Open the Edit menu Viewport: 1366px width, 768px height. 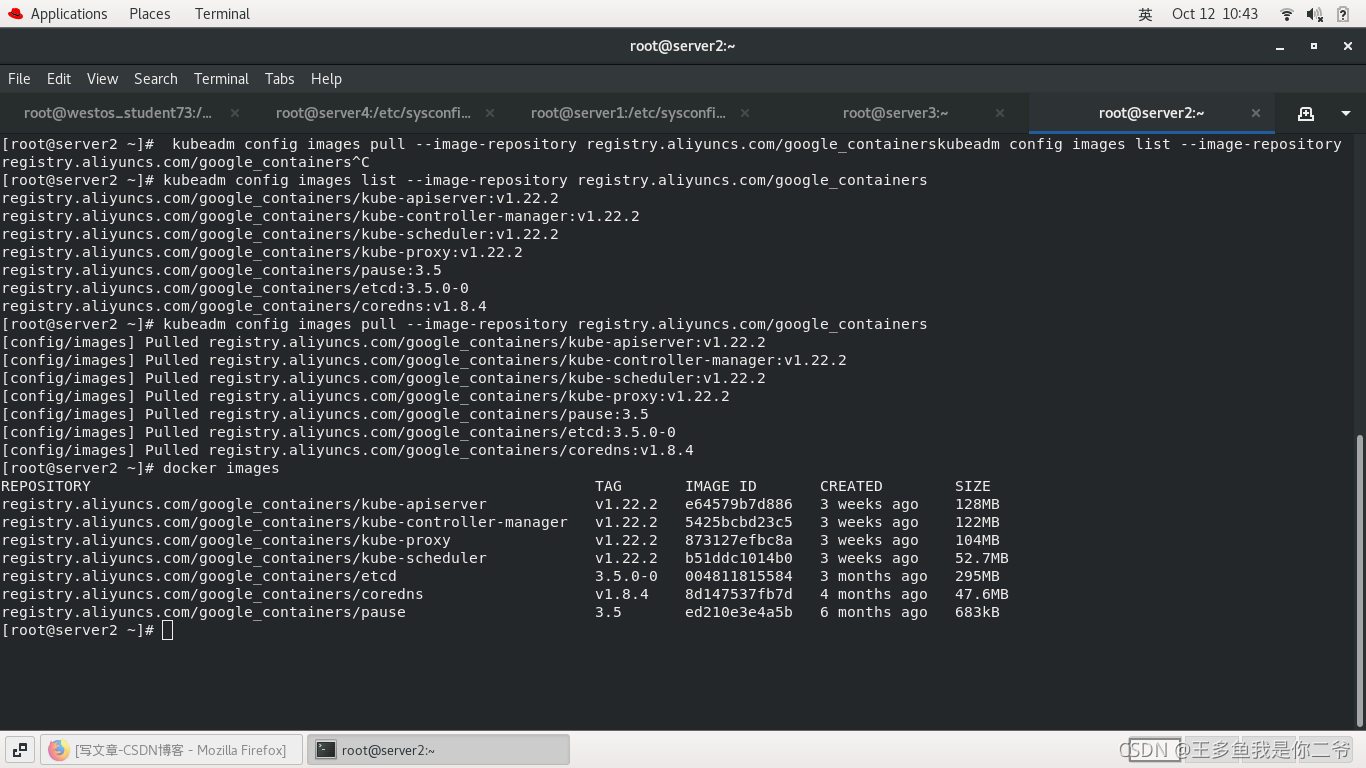pos(59,79)
